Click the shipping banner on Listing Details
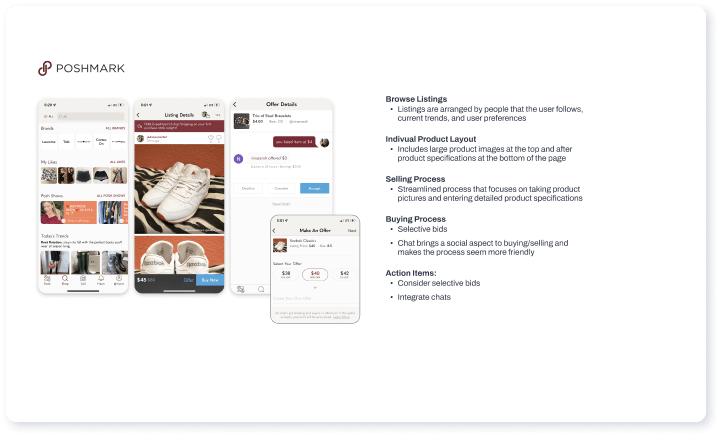The width and height of the screenshot is (720, 436). coord(179,126)
